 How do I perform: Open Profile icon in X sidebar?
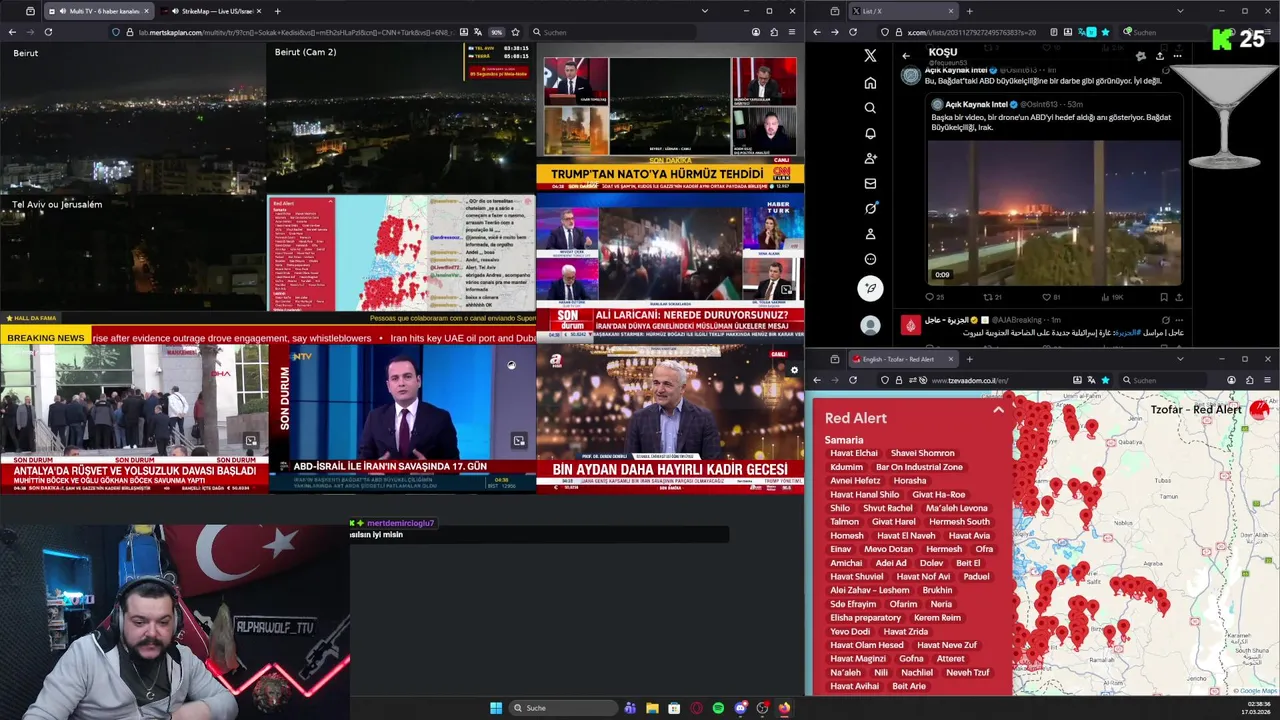(x=870, y=234)
